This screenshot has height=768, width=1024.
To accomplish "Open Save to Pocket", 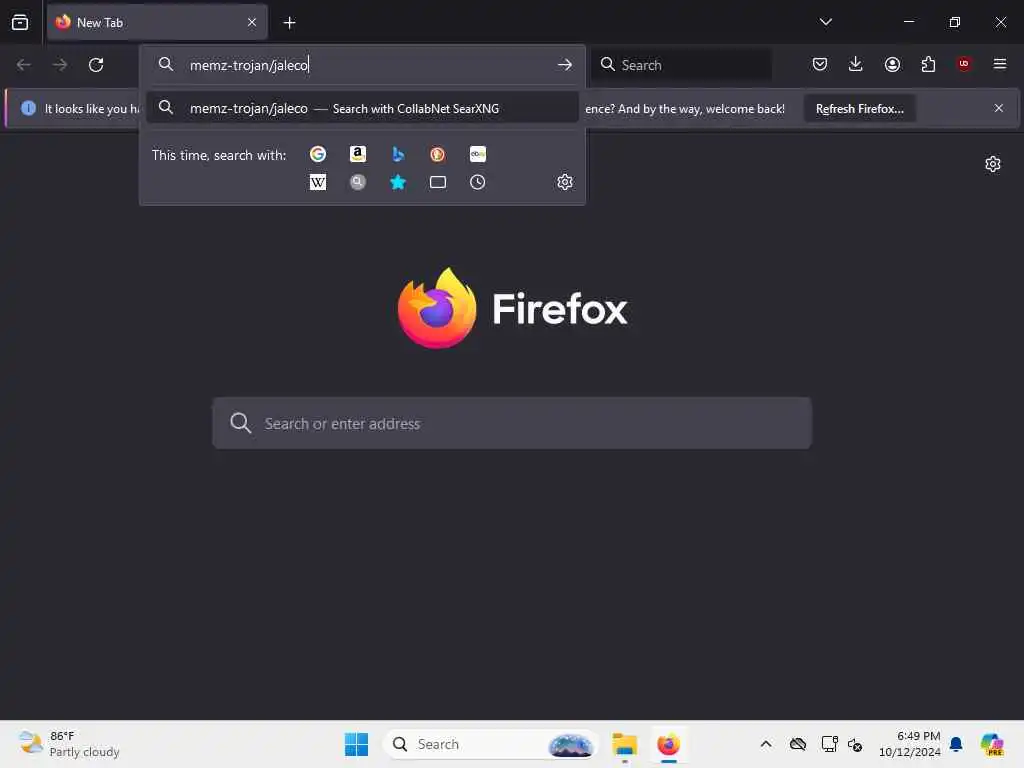I will point(820,64).
